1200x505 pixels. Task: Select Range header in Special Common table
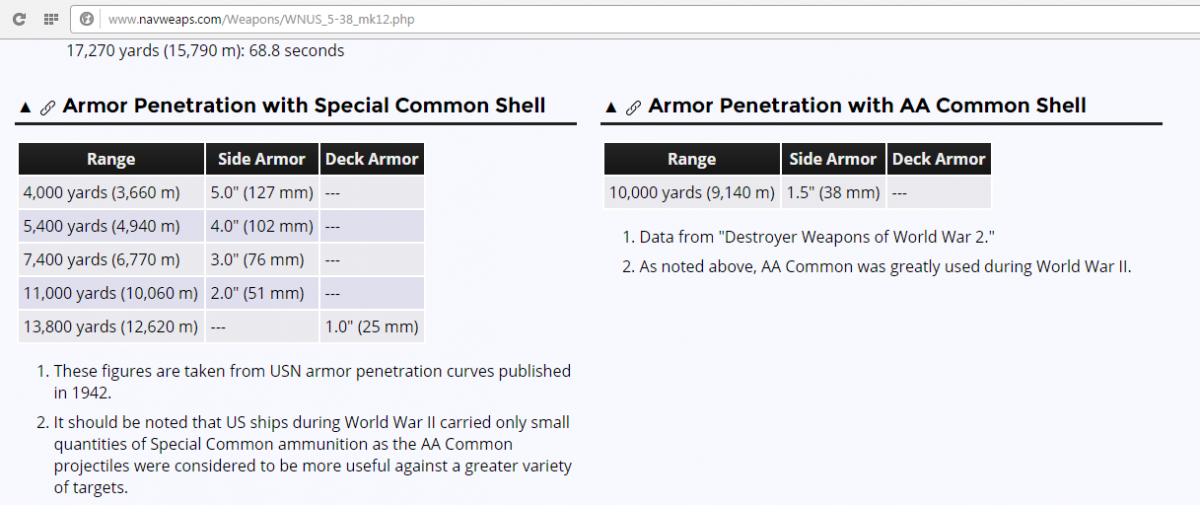(x=111, y=159)
